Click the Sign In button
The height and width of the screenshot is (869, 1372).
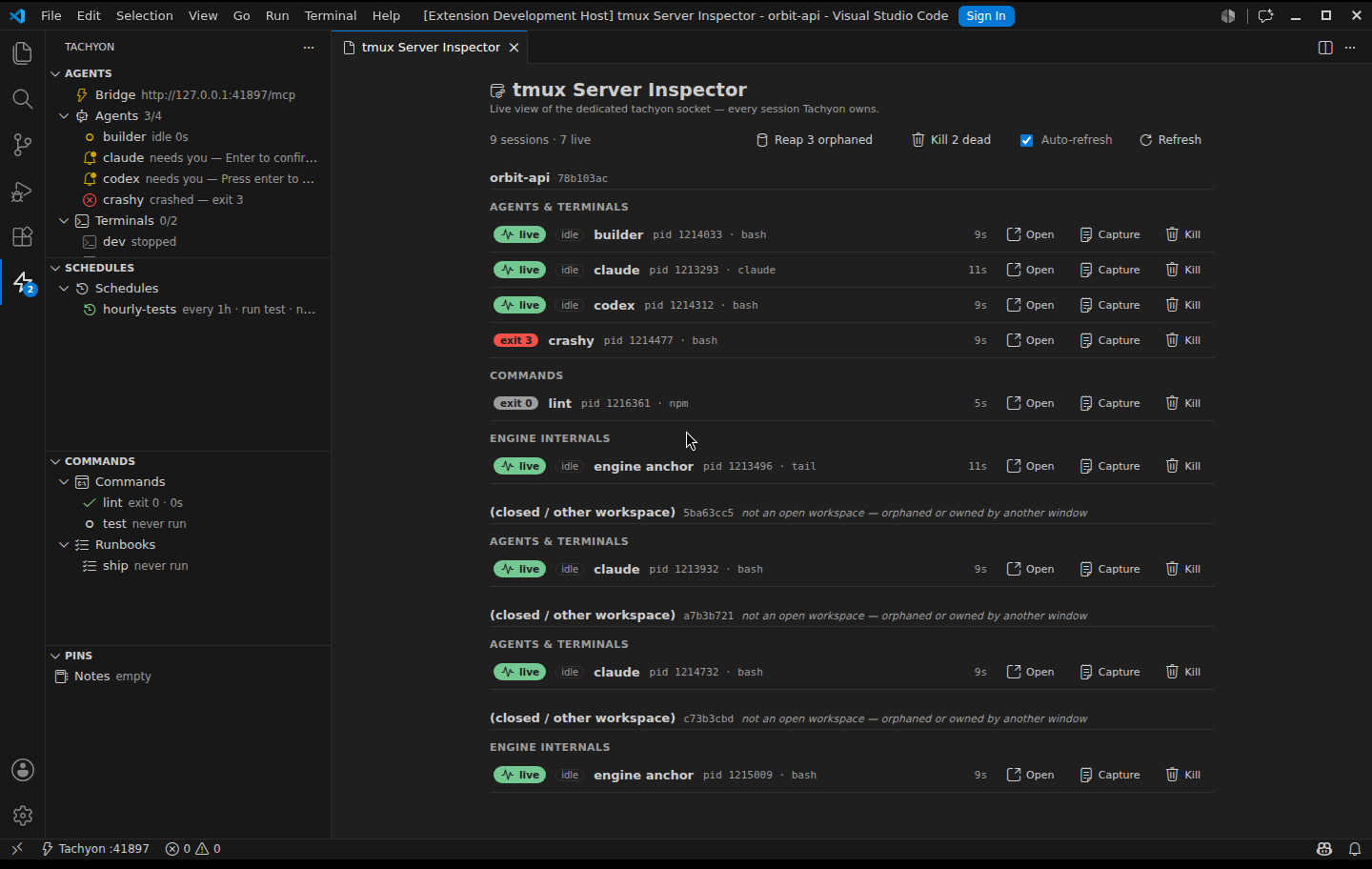tap(985, 15)
